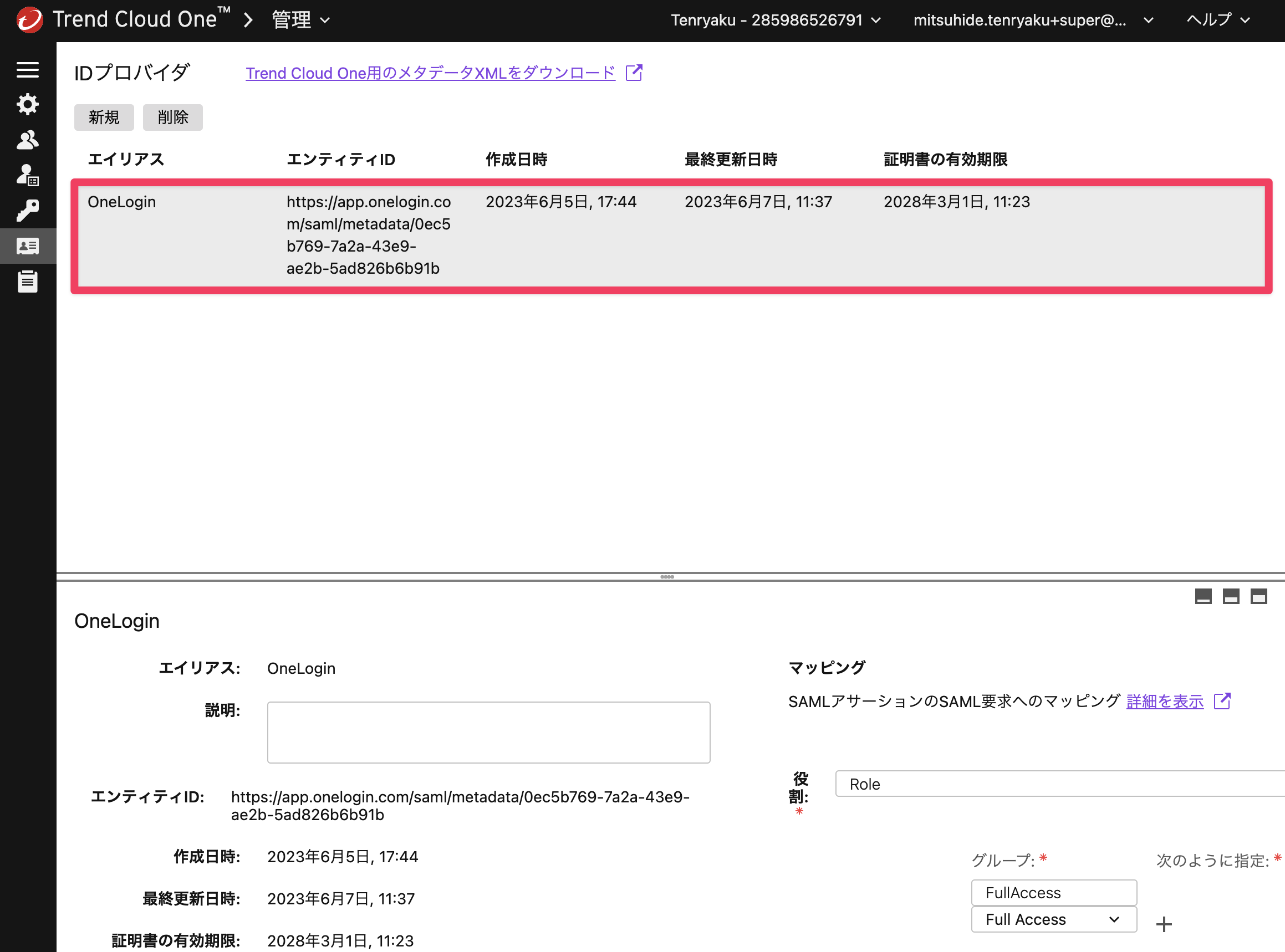The height and width of the screenshot is (952, 1285).
Task: Open the clipboard audit log icon
Action: [28, 281]
